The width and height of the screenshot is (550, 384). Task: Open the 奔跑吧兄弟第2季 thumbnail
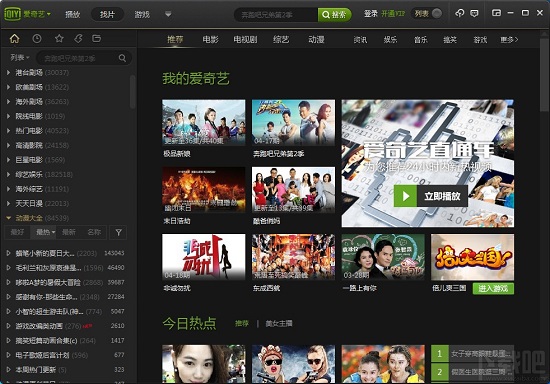[293, 122]
